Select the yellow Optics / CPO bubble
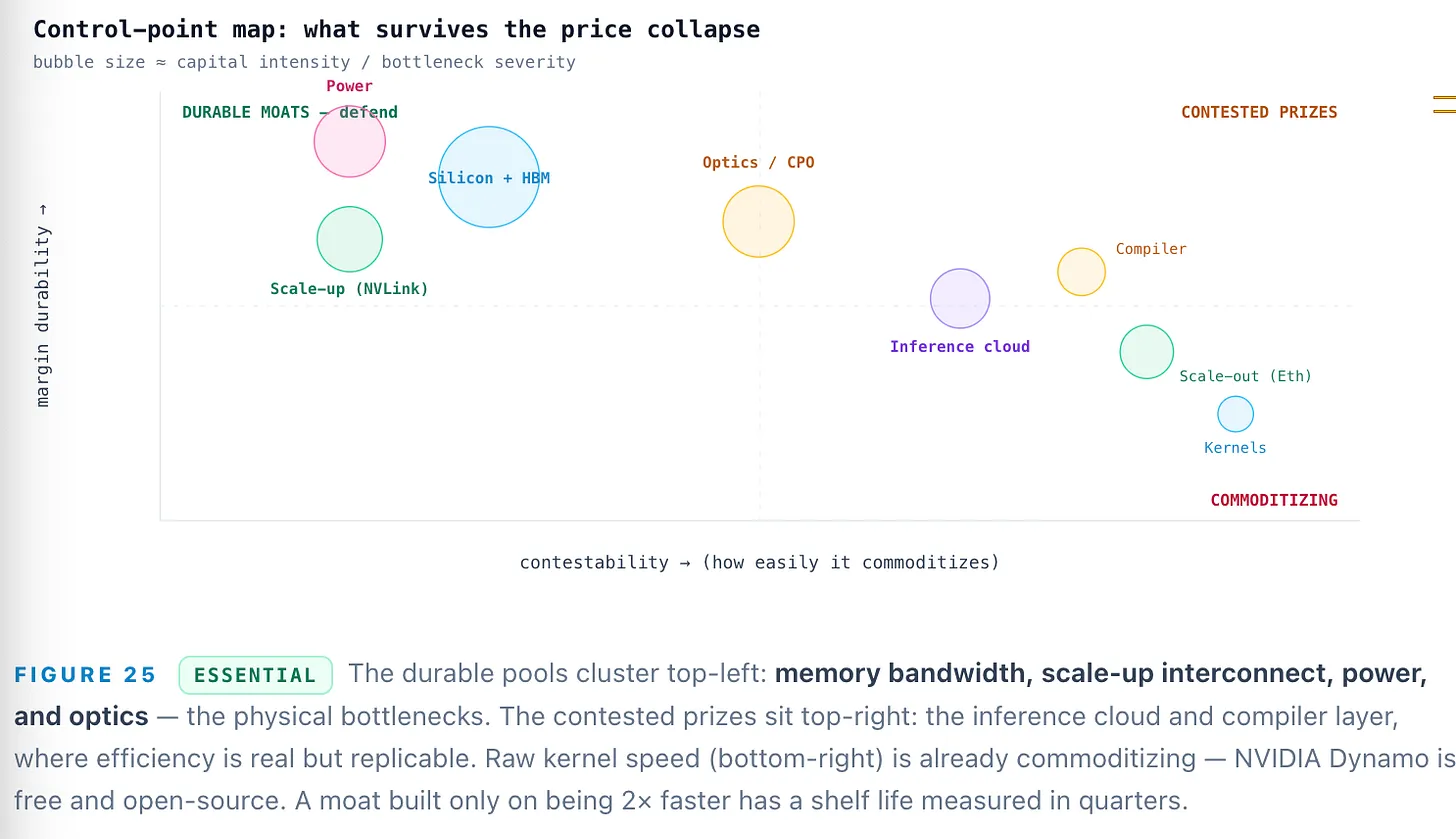 pyautogui.click(x=759, y=222)
